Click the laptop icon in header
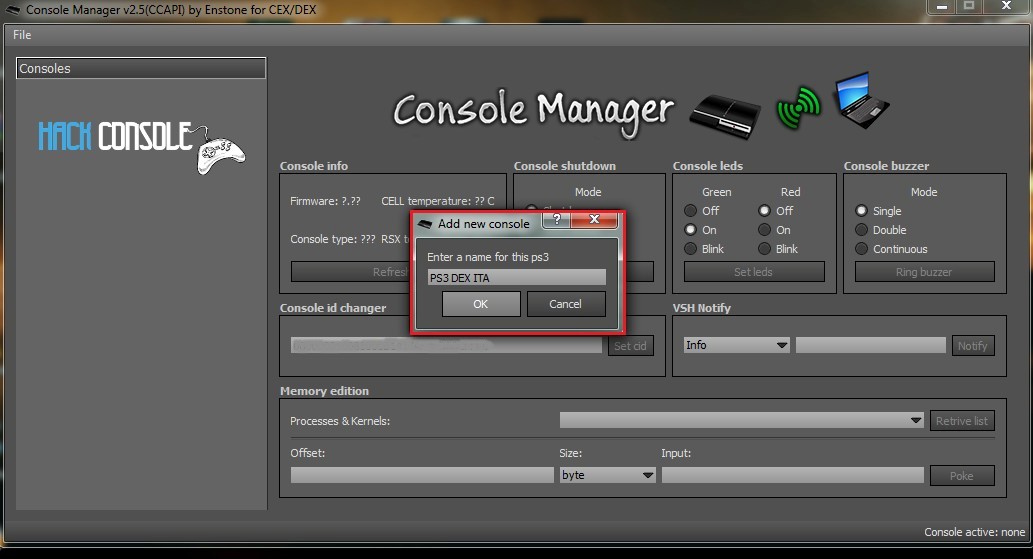Image resolution: width=1033 pixels, height=559 pixels. tap(862, 100)
